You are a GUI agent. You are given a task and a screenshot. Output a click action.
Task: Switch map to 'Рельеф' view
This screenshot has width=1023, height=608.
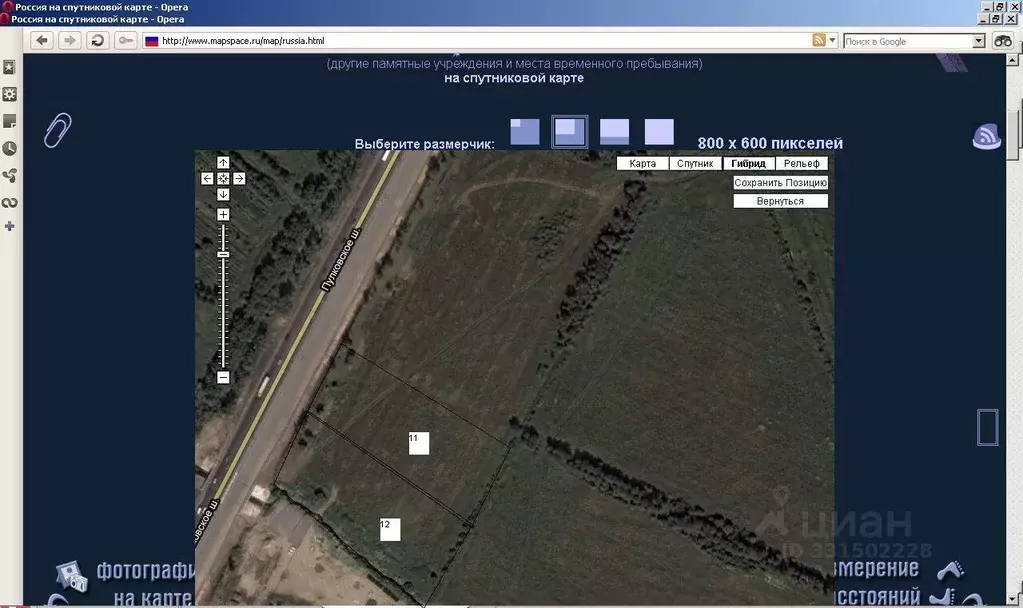point(802,163)
